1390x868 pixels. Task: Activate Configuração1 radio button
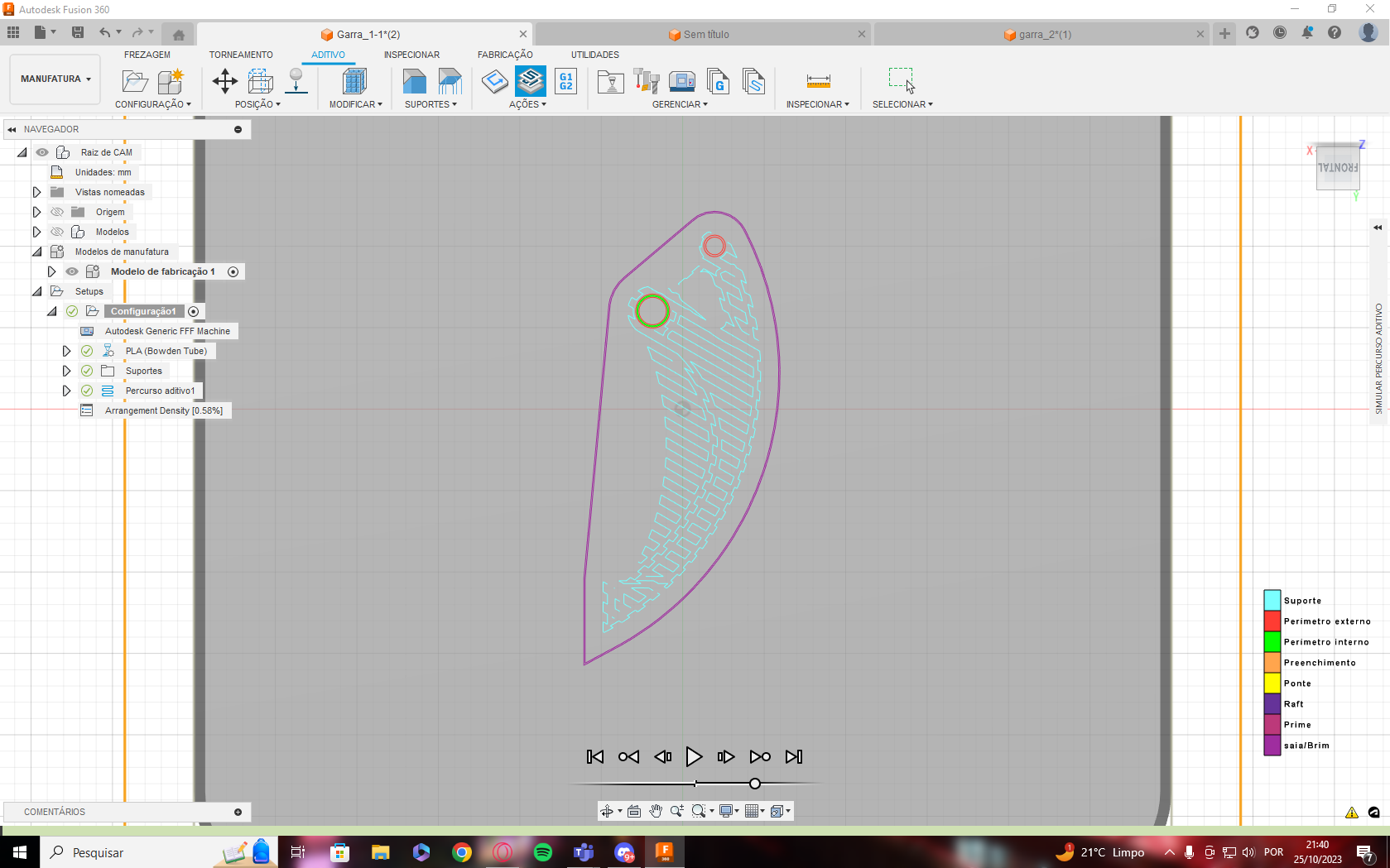click(194, 311)
